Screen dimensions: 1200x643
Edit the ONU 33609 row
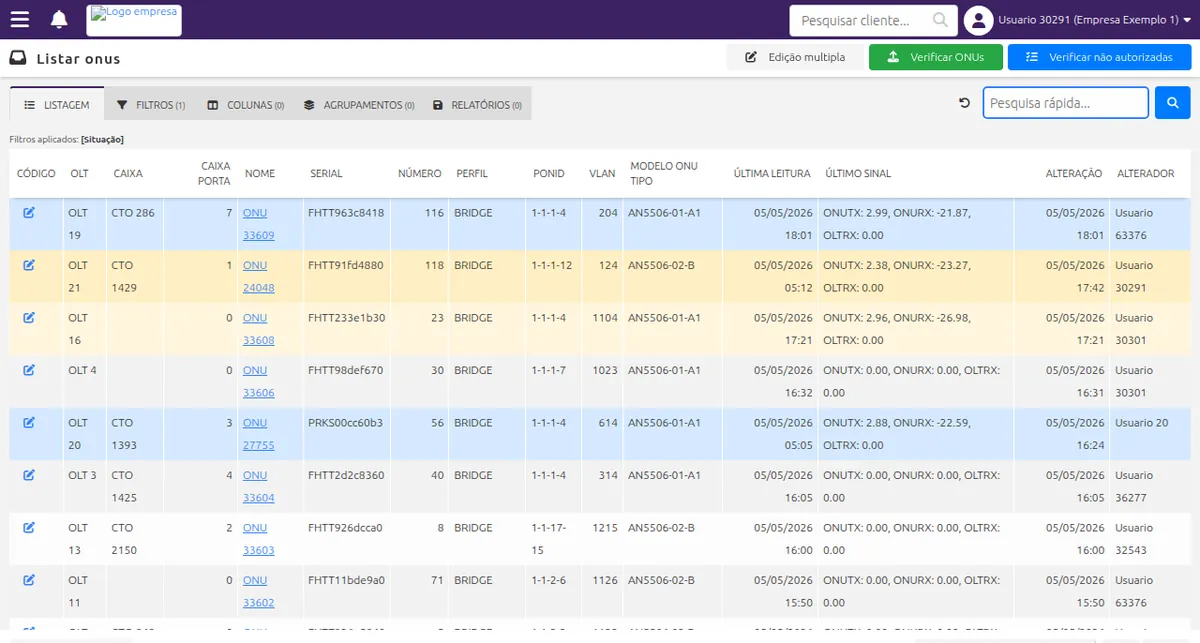coord(29,212)
